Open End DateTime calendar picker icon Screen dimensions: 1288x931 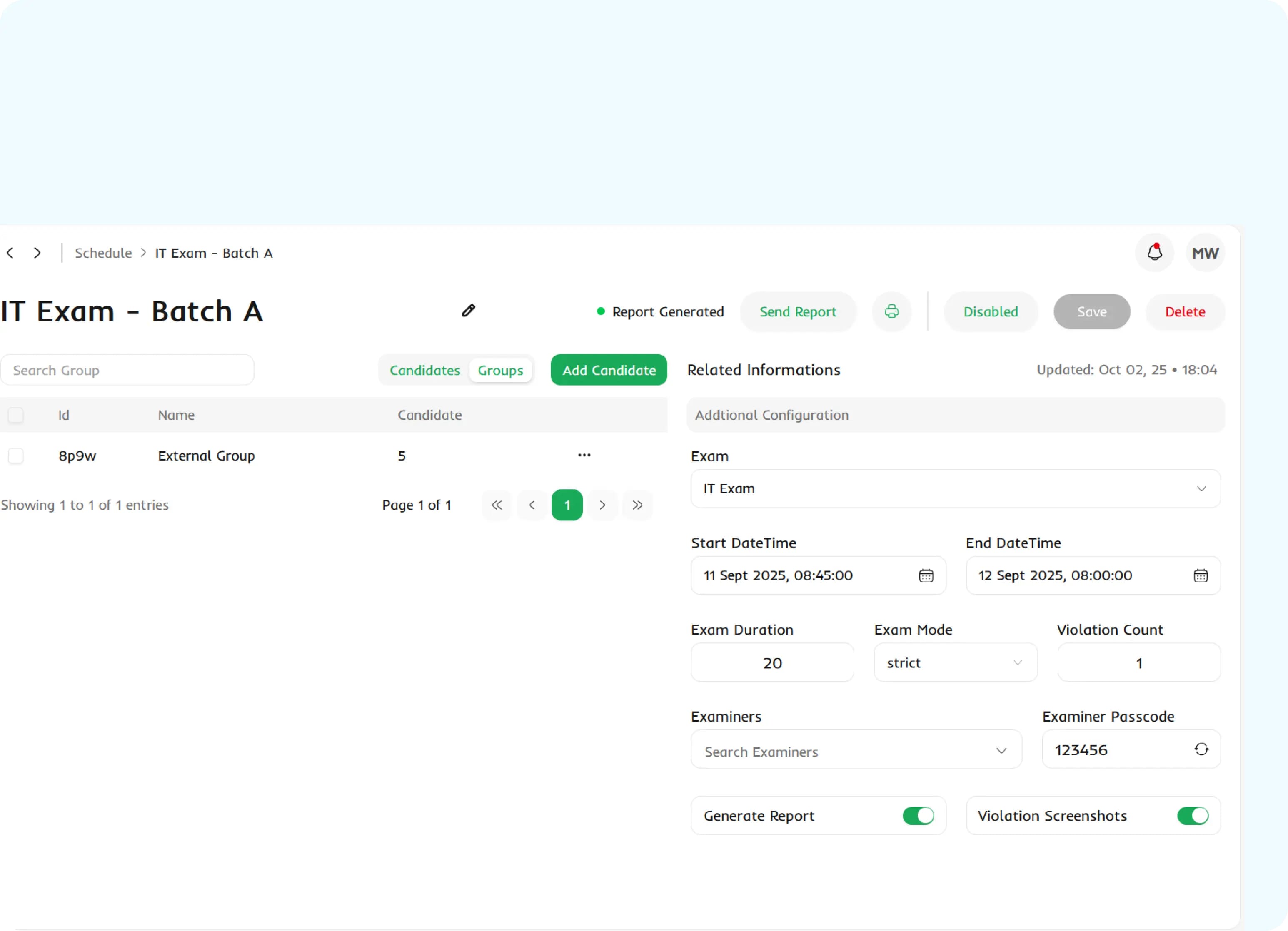coord(1200,576)
